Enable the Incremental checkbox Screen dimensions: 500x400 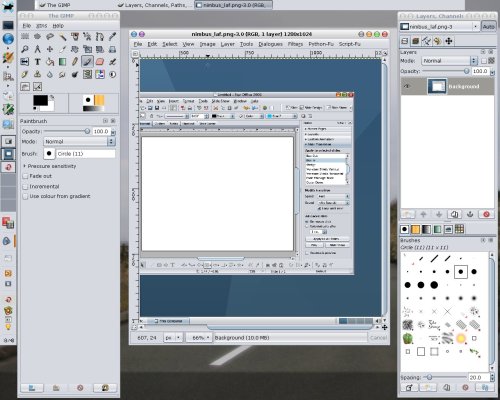(x=25, y=186)
